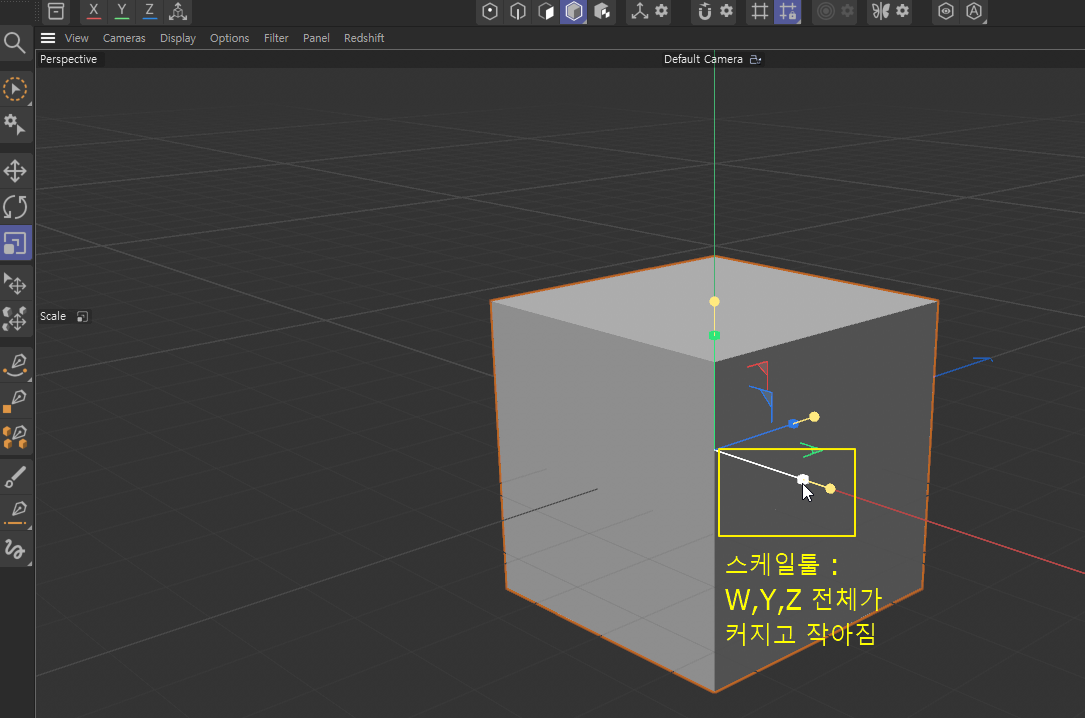Select the Sketch squiggle spline tool
1085x718 pixels.
tap(15, 550)
